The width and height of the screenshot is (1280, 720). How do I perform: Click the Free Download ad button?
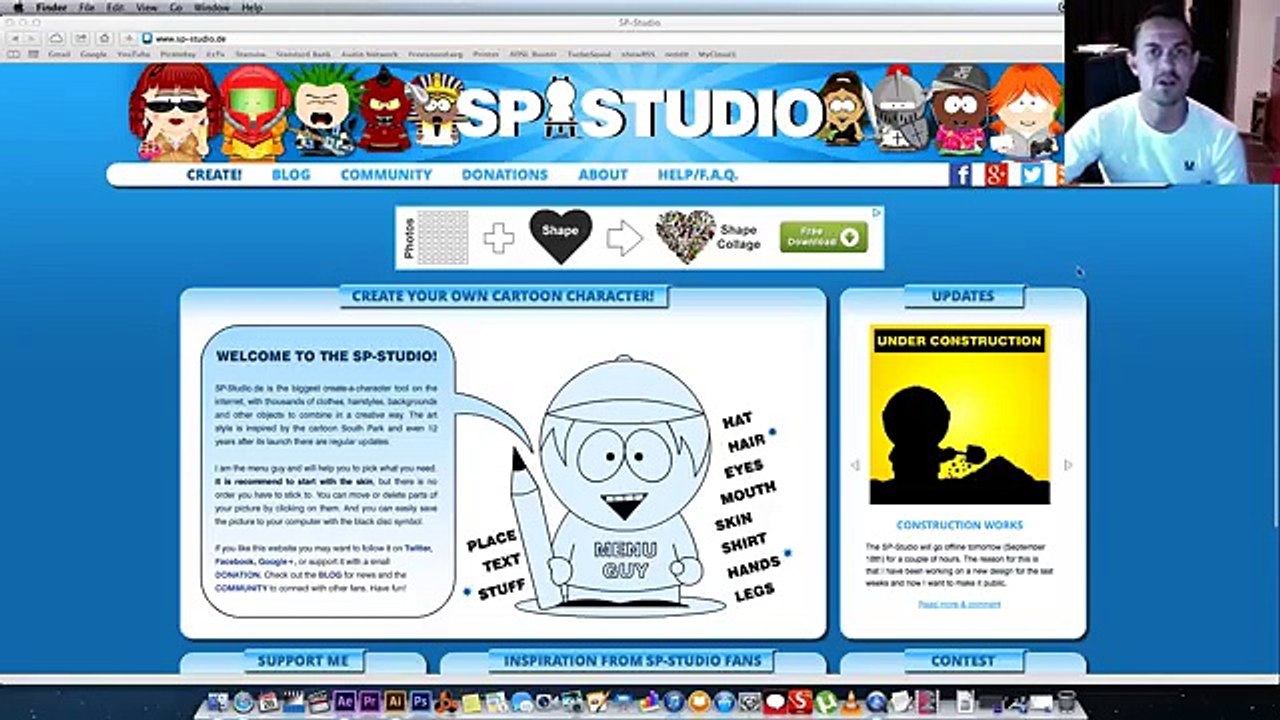pos(824,237)
